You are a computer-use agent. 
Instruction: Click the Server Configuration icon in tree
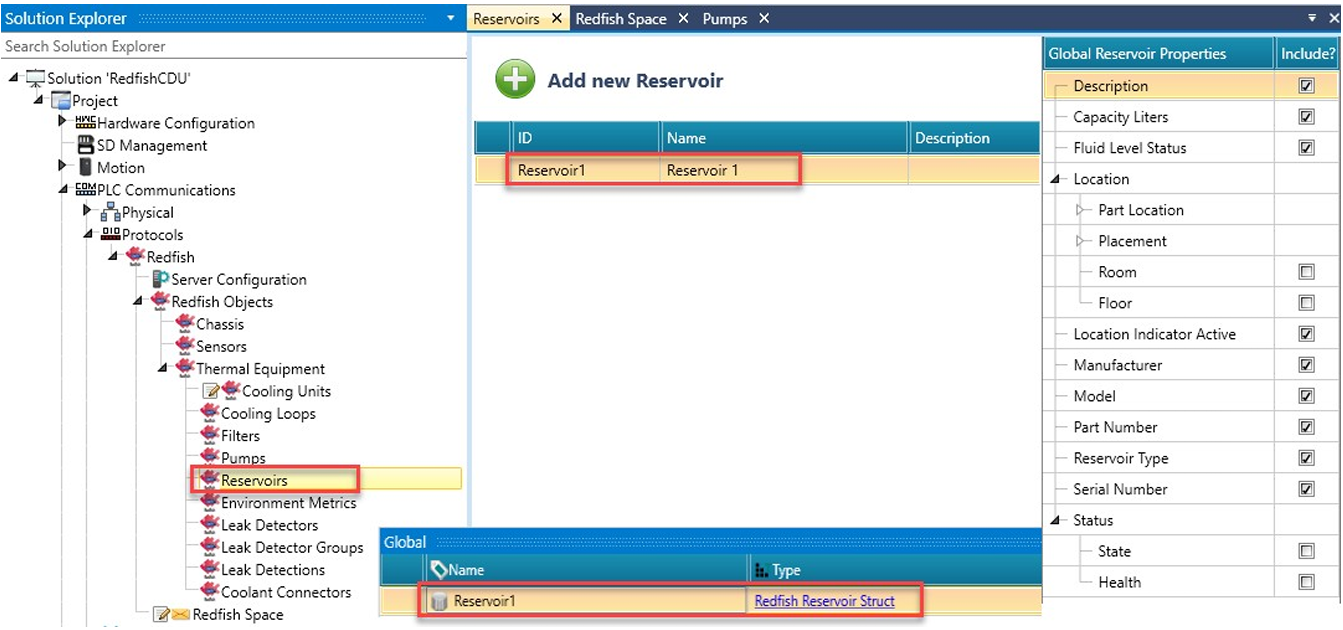pyautogui.click(x=160, y=280)
